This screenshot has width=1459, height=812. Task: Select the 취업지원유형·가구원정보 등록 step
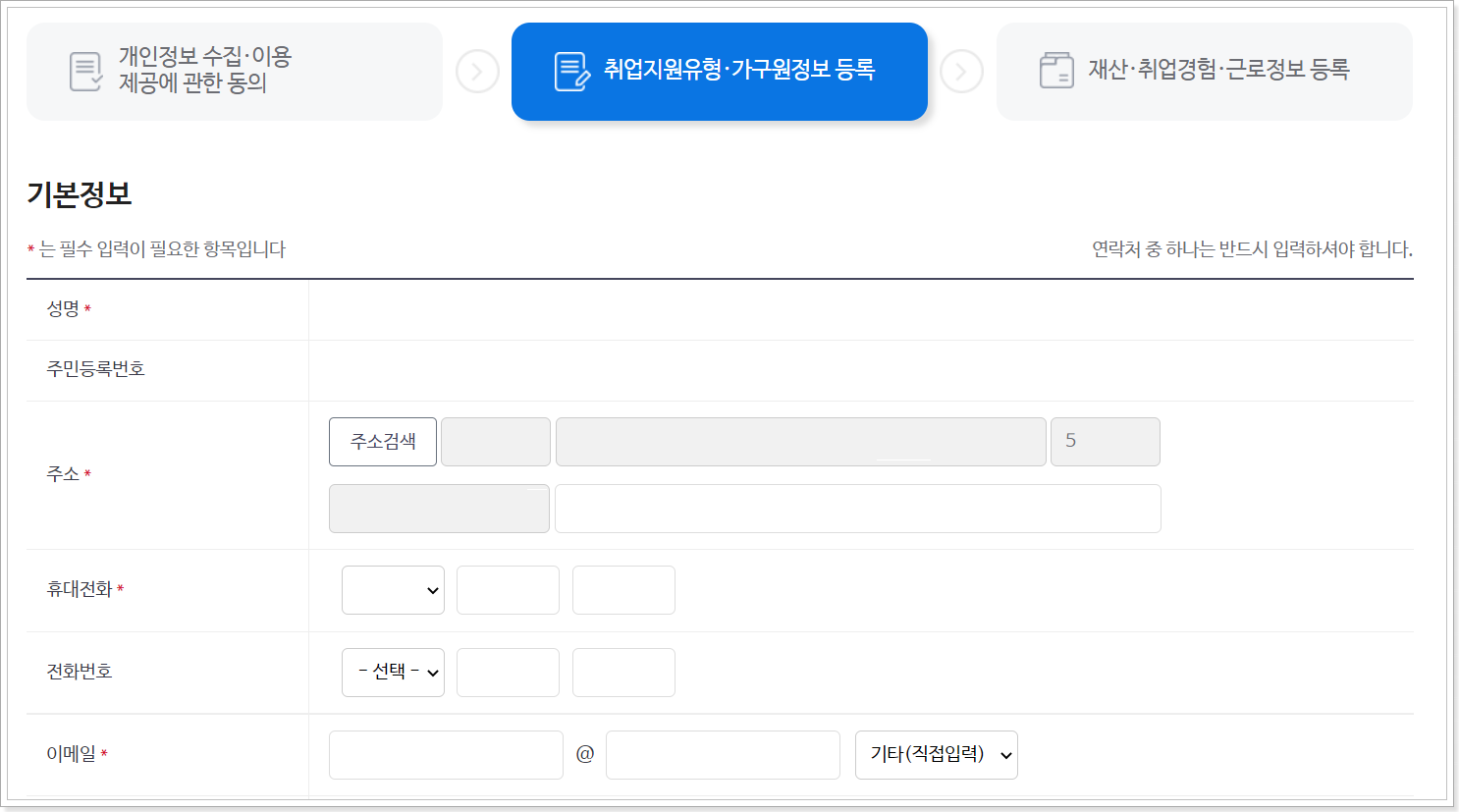(x=720, y=71)
